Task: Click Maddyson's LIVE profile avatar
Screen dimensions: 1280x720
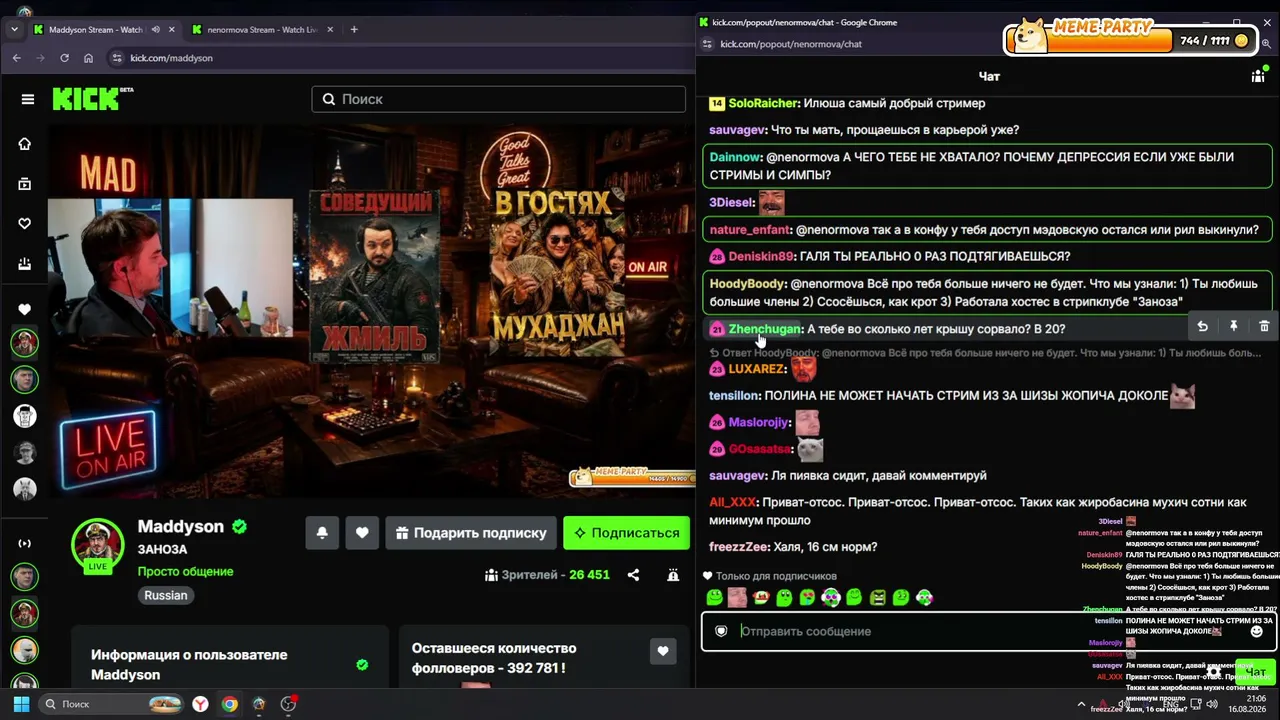Action: point(97,544)
